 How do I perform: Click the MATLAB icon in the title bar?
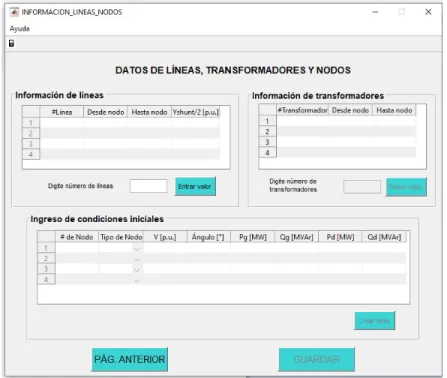pyautogui.click(x=14, y=12)
